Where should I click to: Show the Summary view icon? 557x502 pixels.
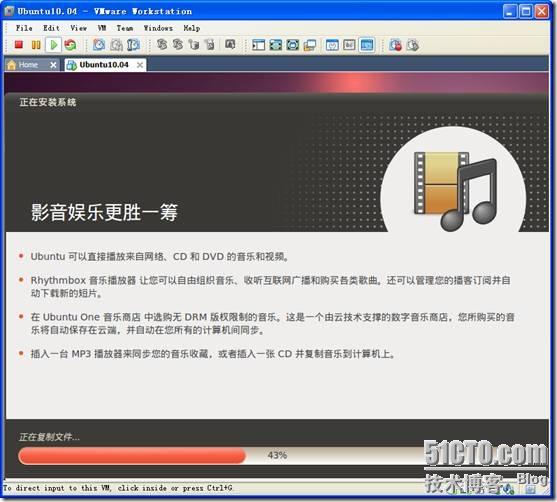click(x=332, y=45)
